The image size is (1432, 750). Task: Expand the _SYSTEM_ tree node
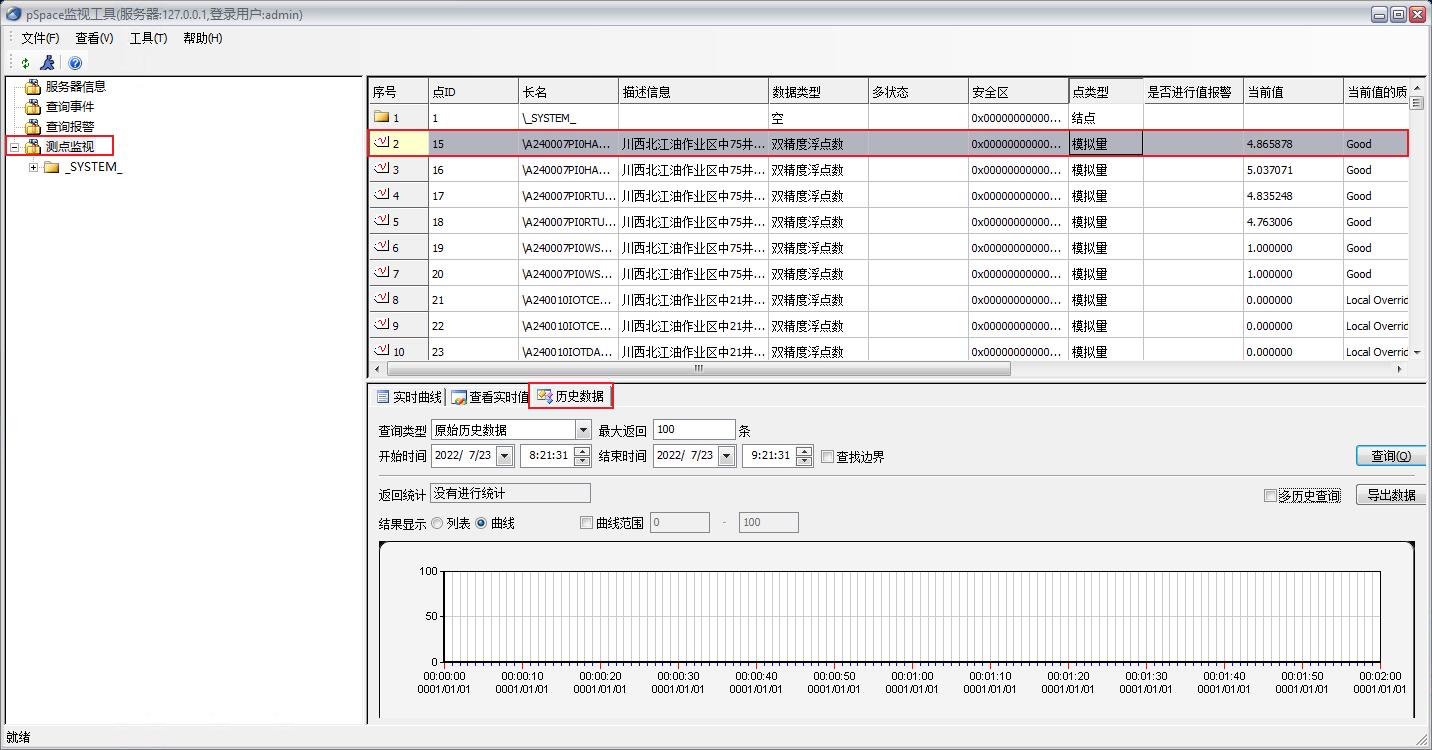(33, 167)
